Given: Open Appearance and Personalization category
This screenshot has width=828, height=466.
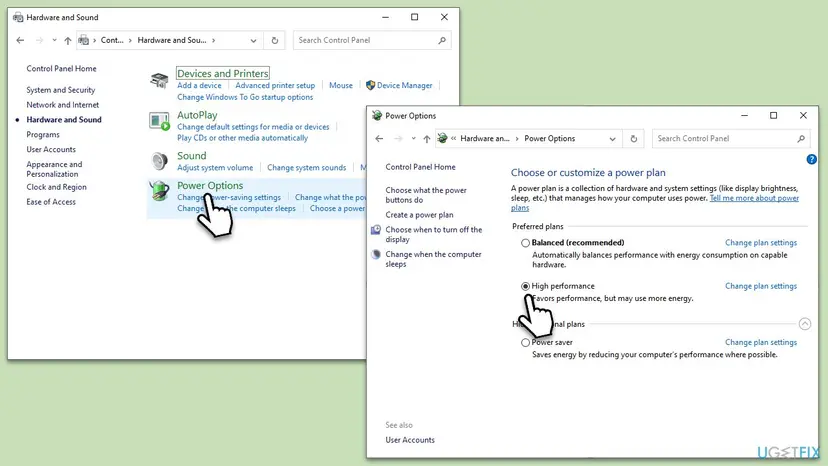Looking at the screenshot, I should pos(54,169).
